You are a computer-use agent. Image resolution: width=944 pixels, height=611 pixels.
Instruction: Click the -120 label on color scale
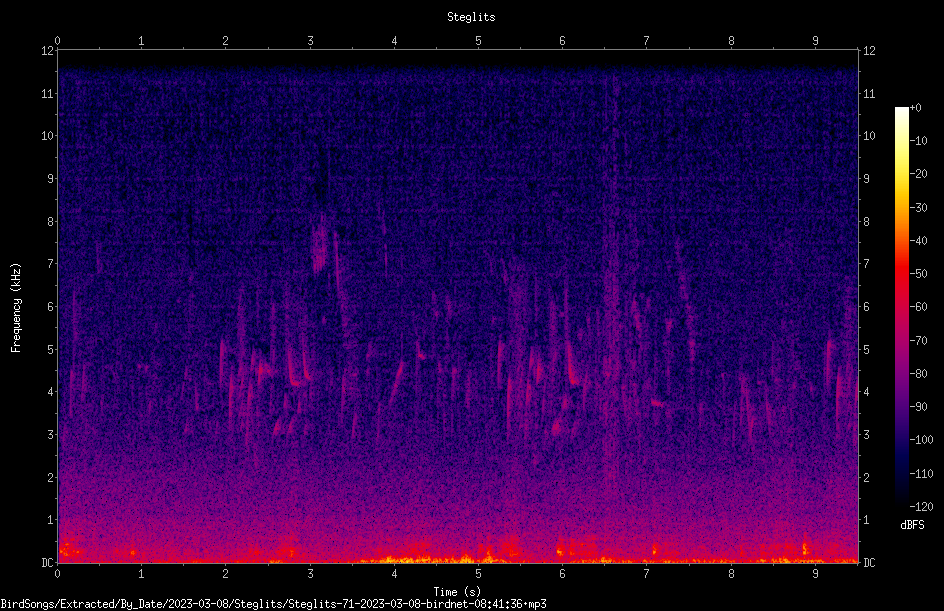pyautogui.click(x=921, y=506)
